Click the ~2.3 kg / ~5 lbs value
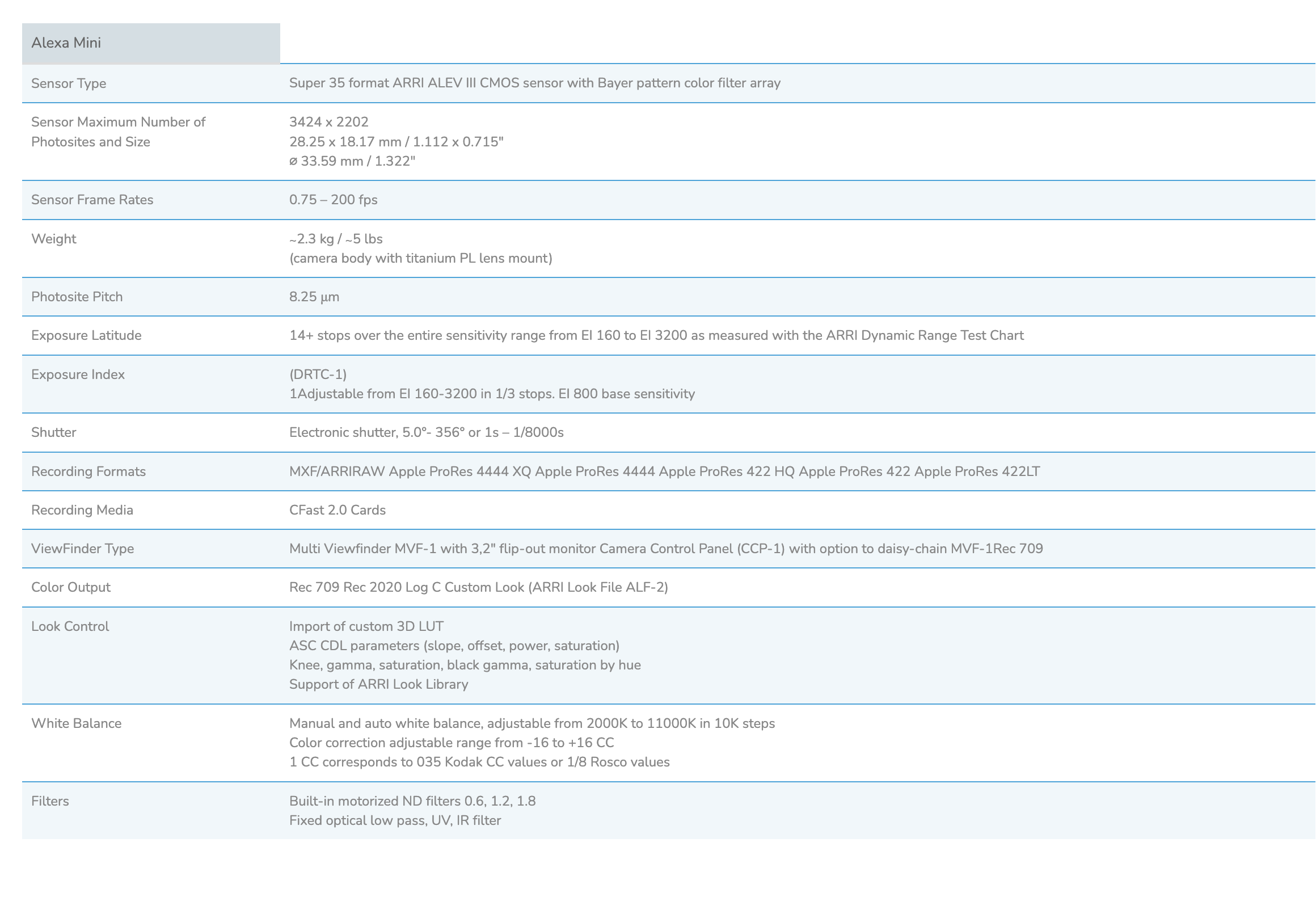The width and height of the screenshot is (1316, 910). (x=335, y=238)
